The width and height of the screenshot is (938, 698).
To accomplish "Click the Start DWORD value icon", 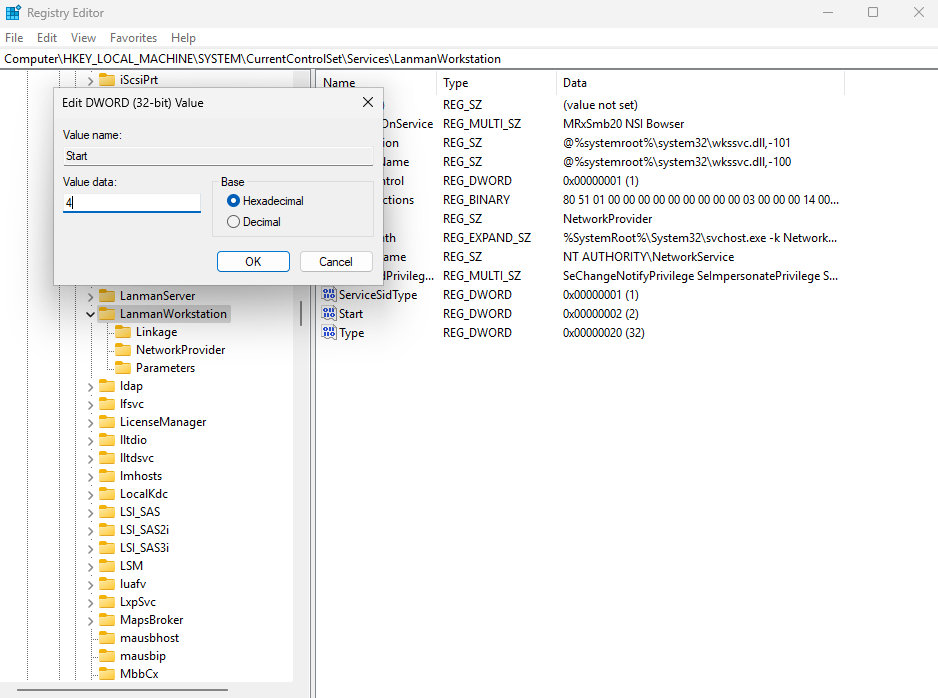I will (328, 313).
